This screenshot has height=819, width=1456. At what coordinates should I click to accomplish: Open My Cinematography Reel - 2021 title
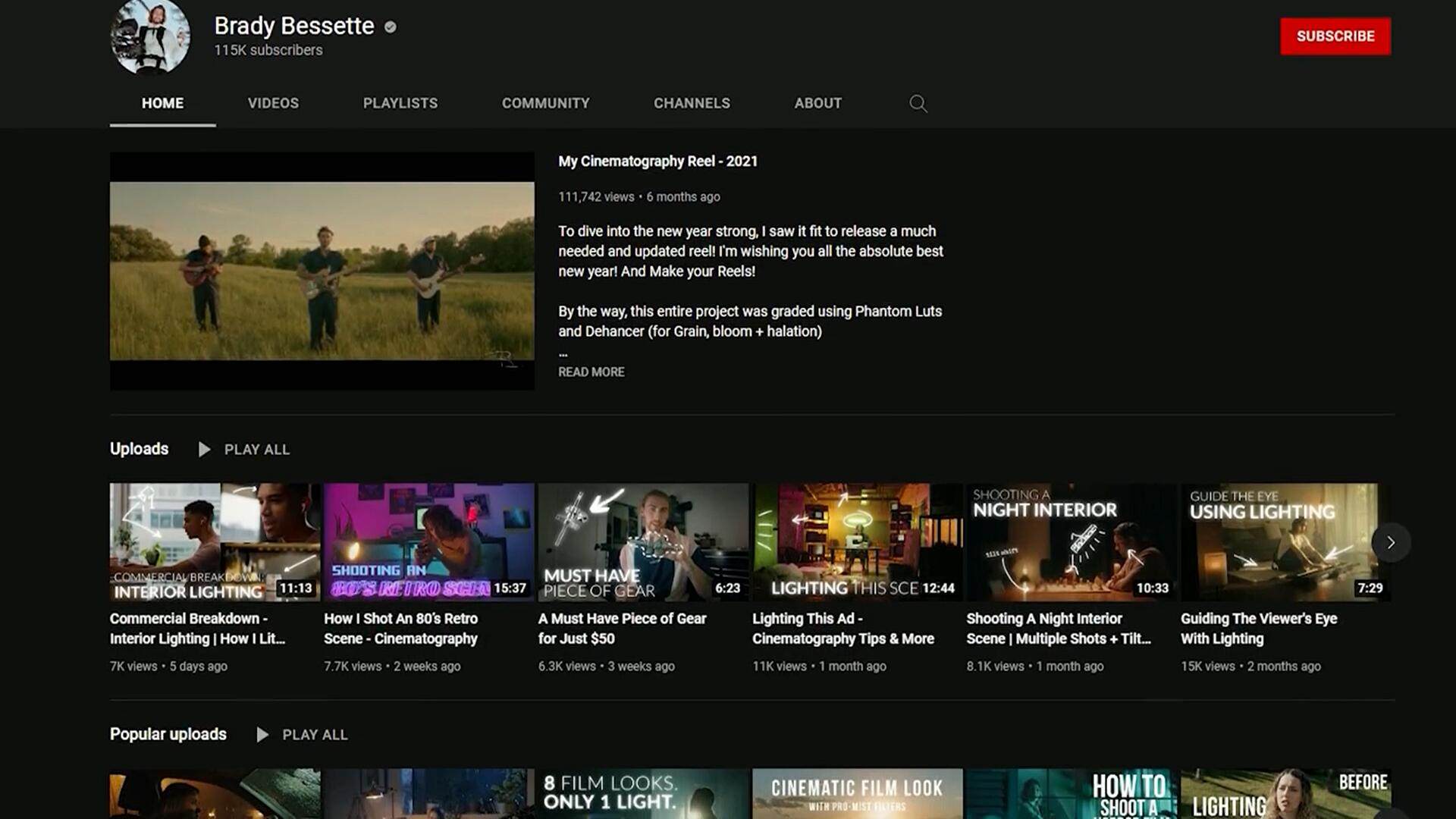[x=657, y=162]
